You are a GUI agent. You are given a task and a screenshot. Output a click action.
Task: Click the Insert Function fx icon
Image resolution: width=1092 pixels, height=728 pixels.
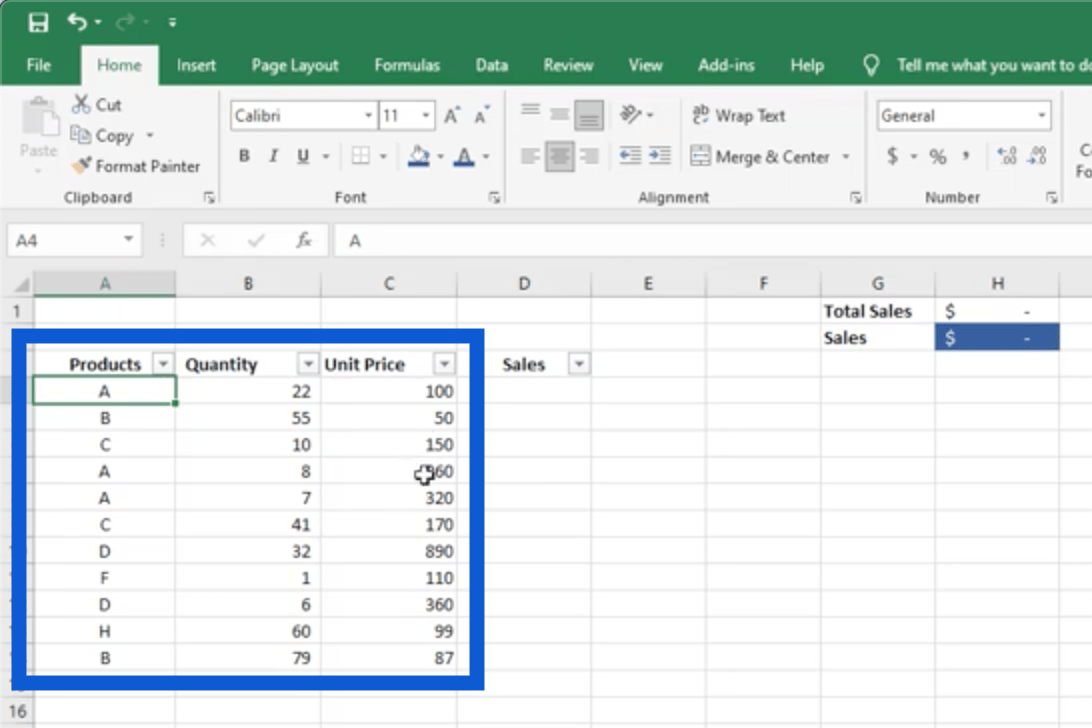[x=304, y=240]
